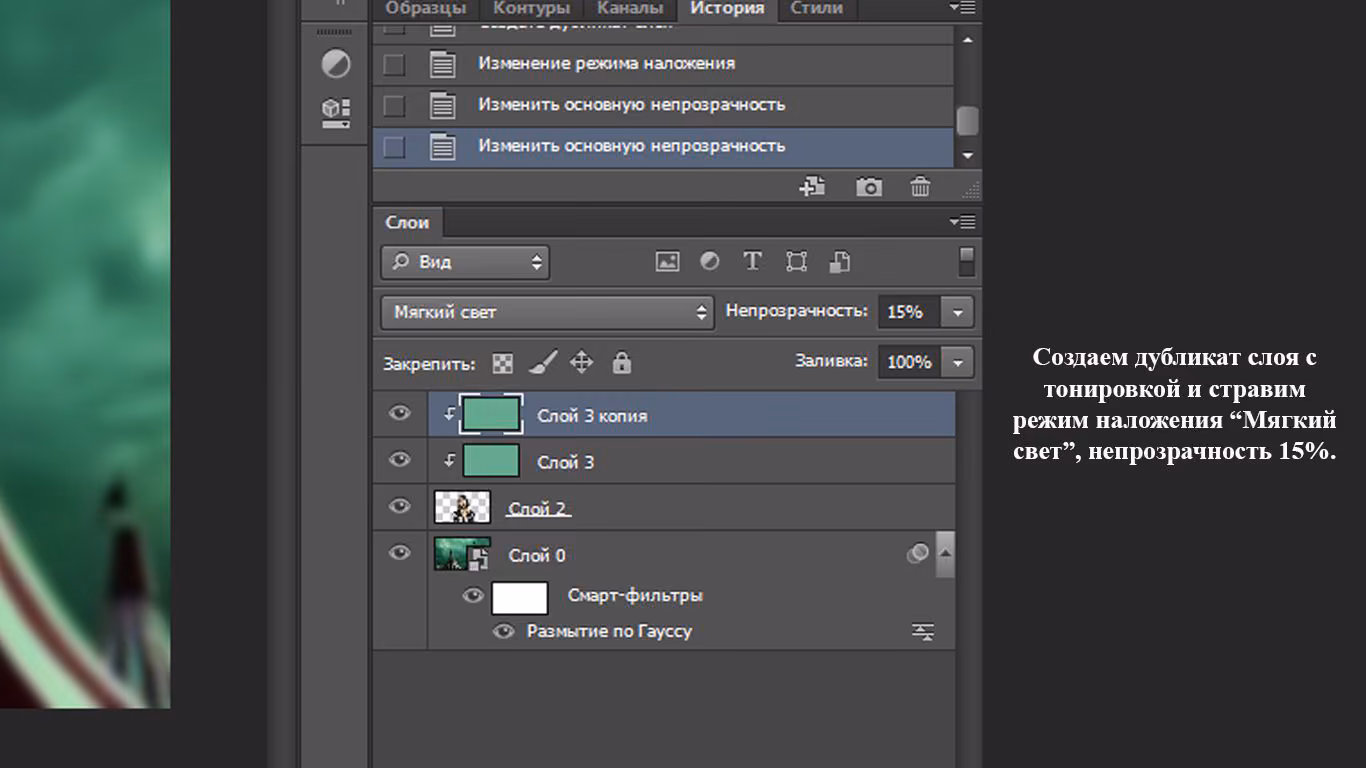The height and width of the screenshot is (768, 1366).
Task: Select layer name Слой 3 копия
Action: pyautogui.click(x=592, y=416)
